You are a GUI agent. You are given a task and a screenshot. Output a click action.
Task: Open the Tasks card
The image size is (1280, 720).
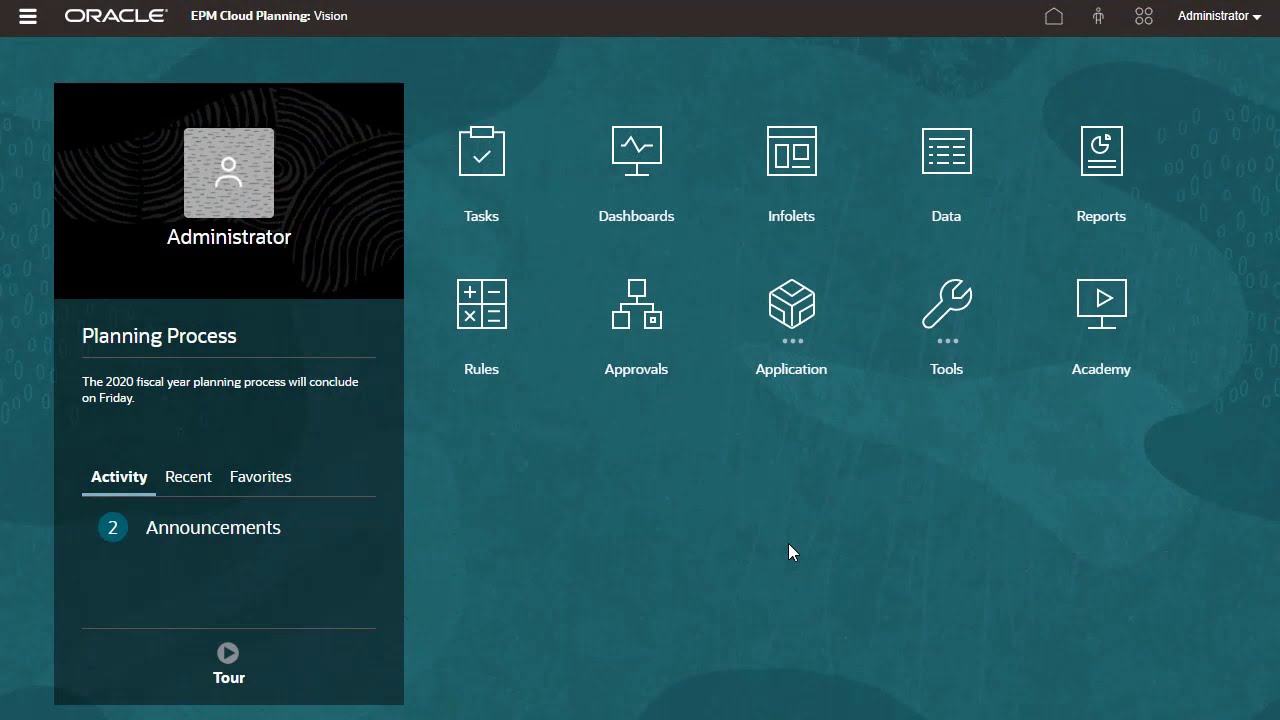pos(481,173)
